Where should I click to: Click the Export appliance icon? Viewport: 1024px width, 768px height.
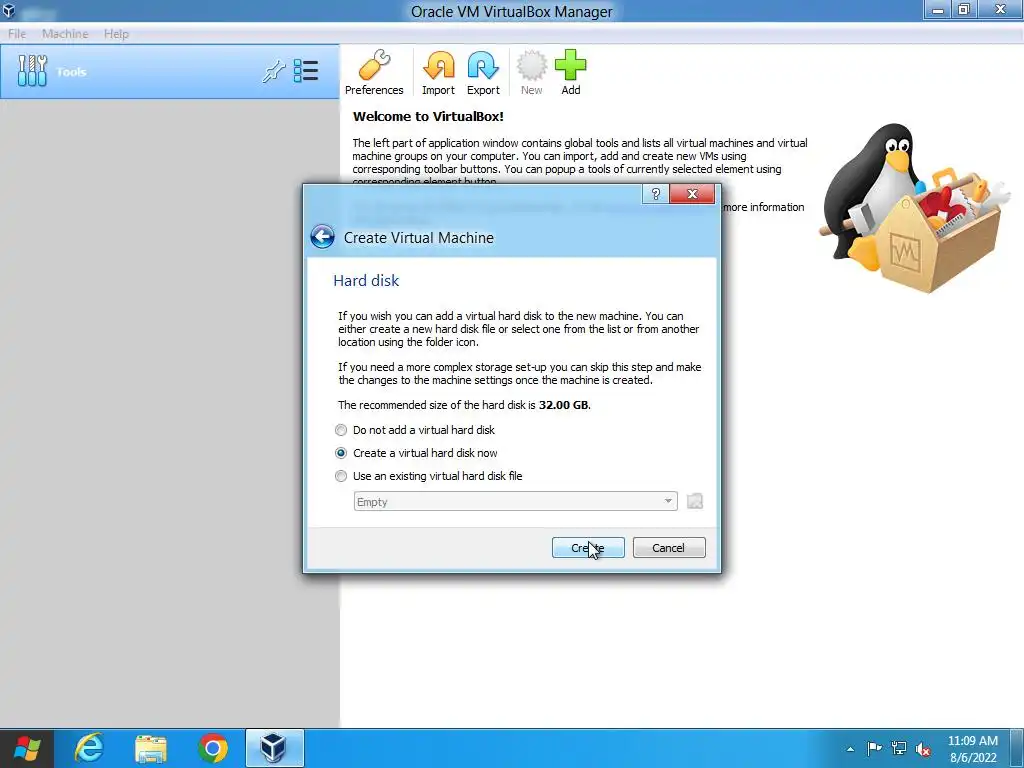coord(483,72)
